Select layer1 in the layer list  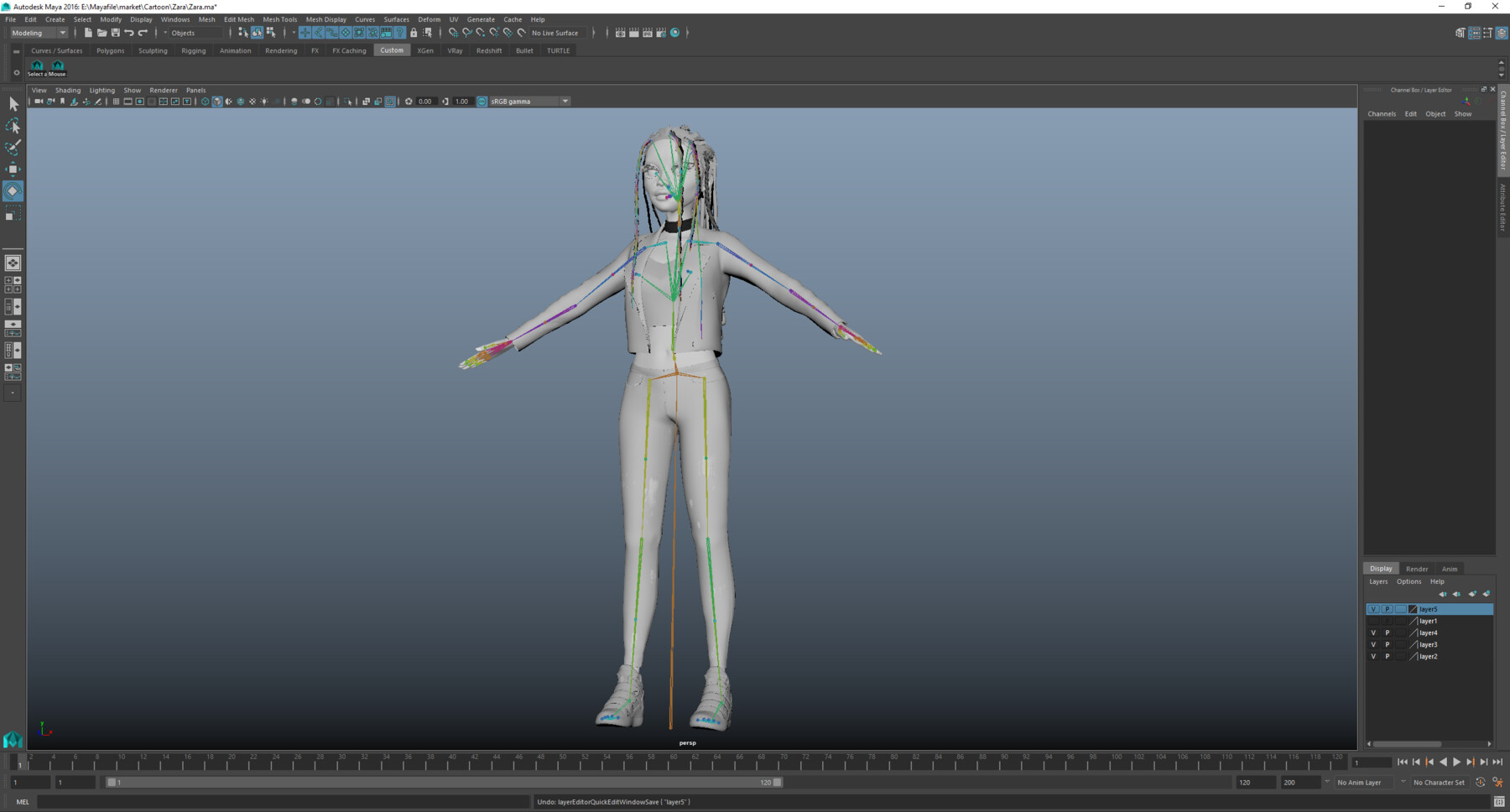click(x=1429, y=622)
